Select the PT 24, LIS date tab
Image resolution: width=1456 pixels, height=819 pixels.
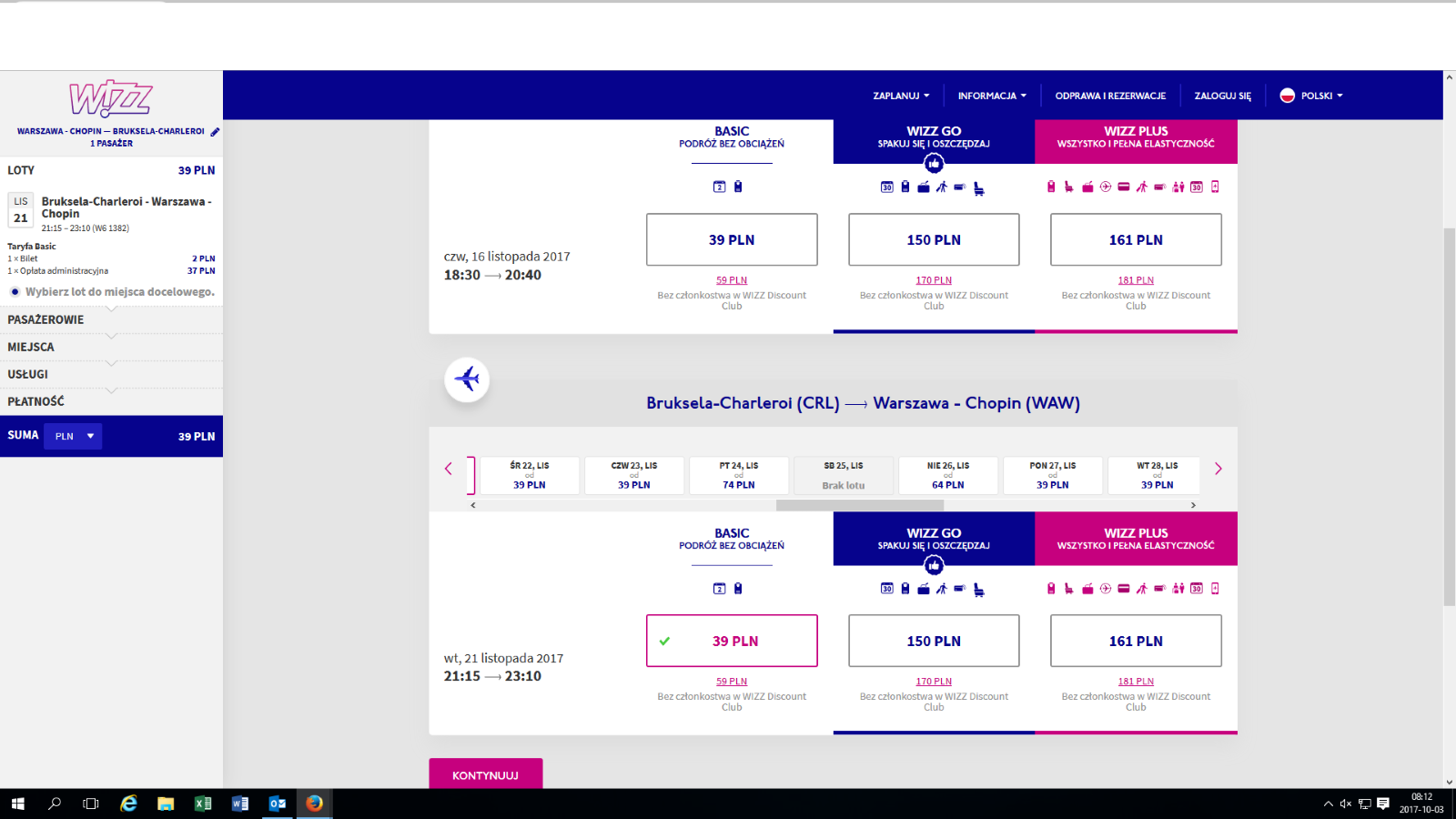[x=738, y=475]
